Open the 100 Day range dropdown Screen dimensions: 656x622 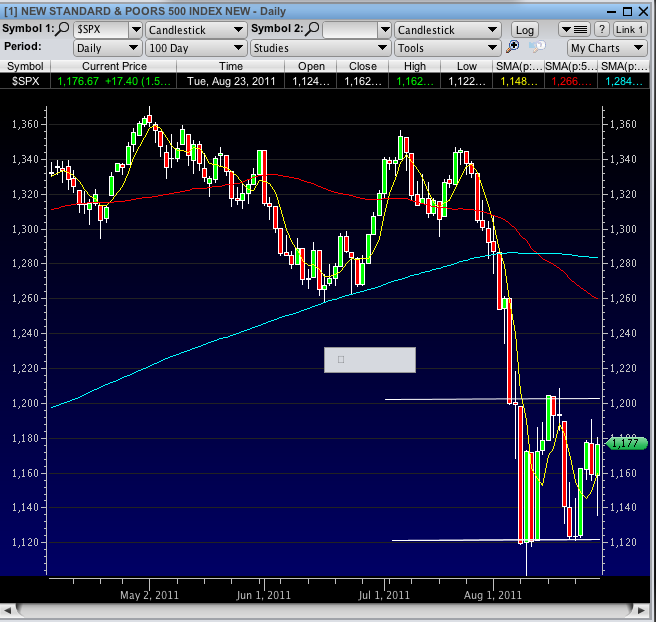coord(195,47)
